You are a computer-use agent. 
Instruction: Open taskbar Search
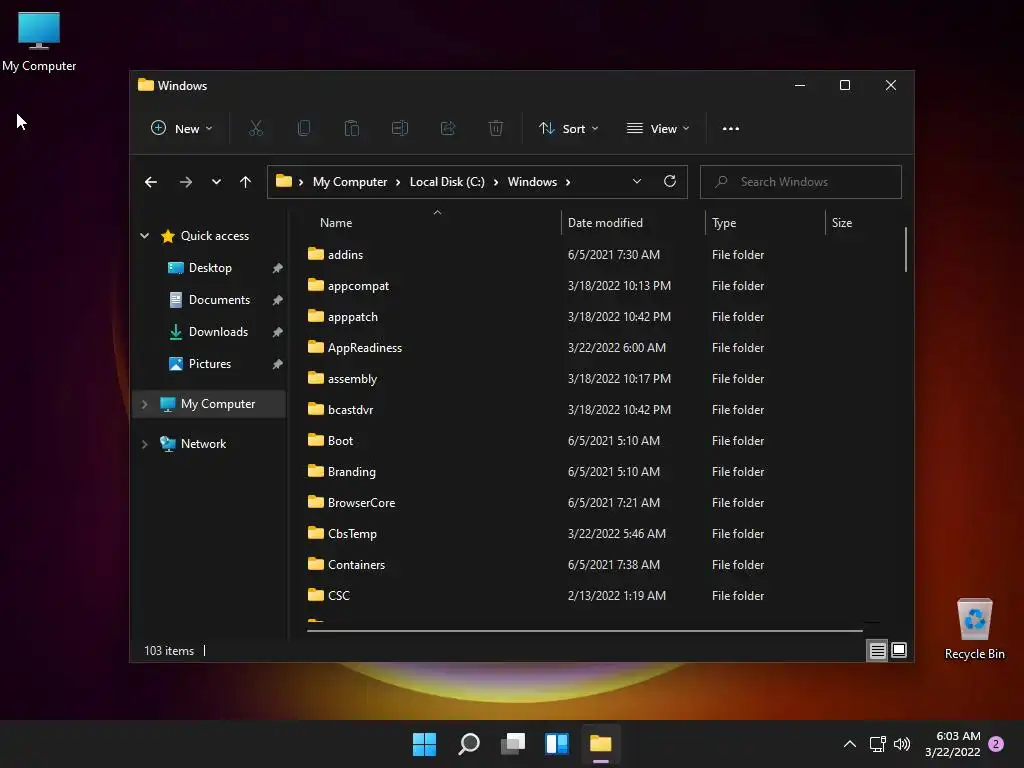coord(469,744)
